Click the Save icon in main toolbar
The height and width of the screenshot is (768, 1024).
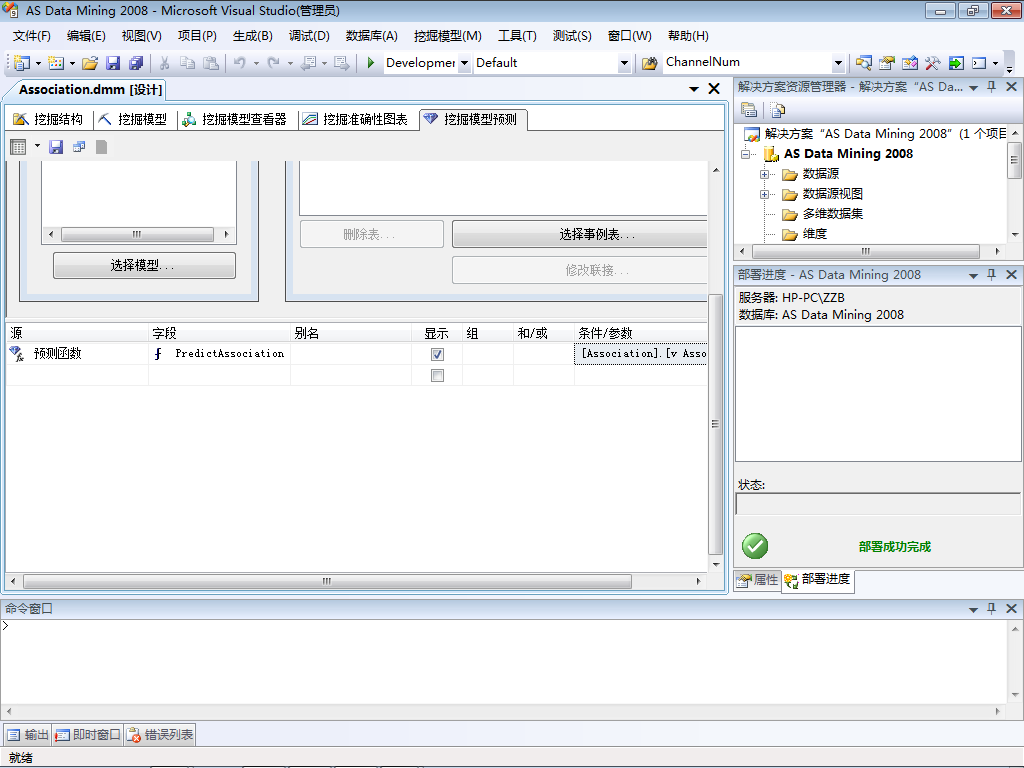click(113, 63)
